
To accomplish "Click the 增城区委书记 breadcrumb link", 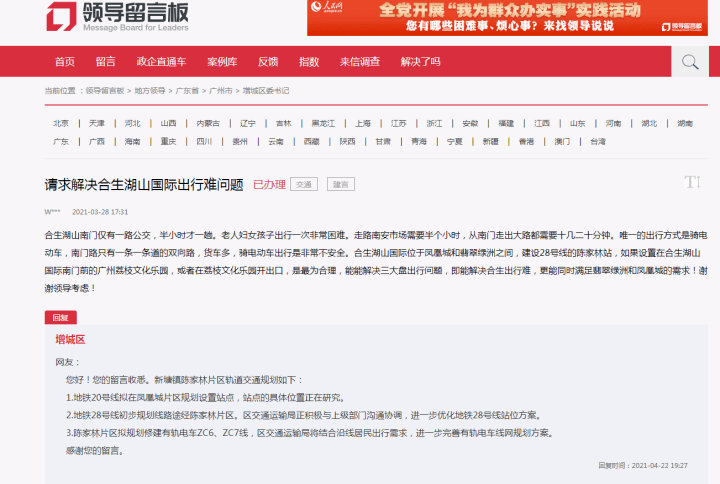I will [266, 91].
